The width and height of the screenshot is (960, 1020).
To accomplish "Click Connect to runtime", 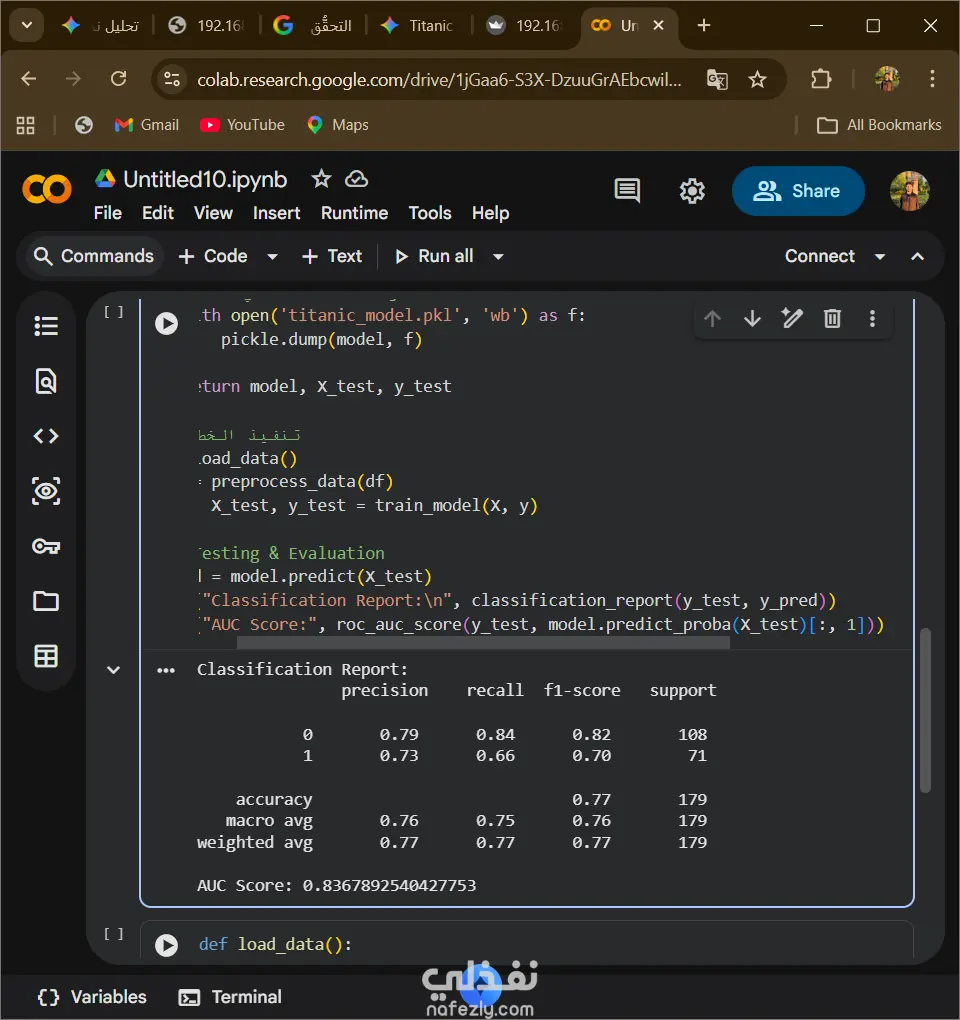I will coord(820,256).
